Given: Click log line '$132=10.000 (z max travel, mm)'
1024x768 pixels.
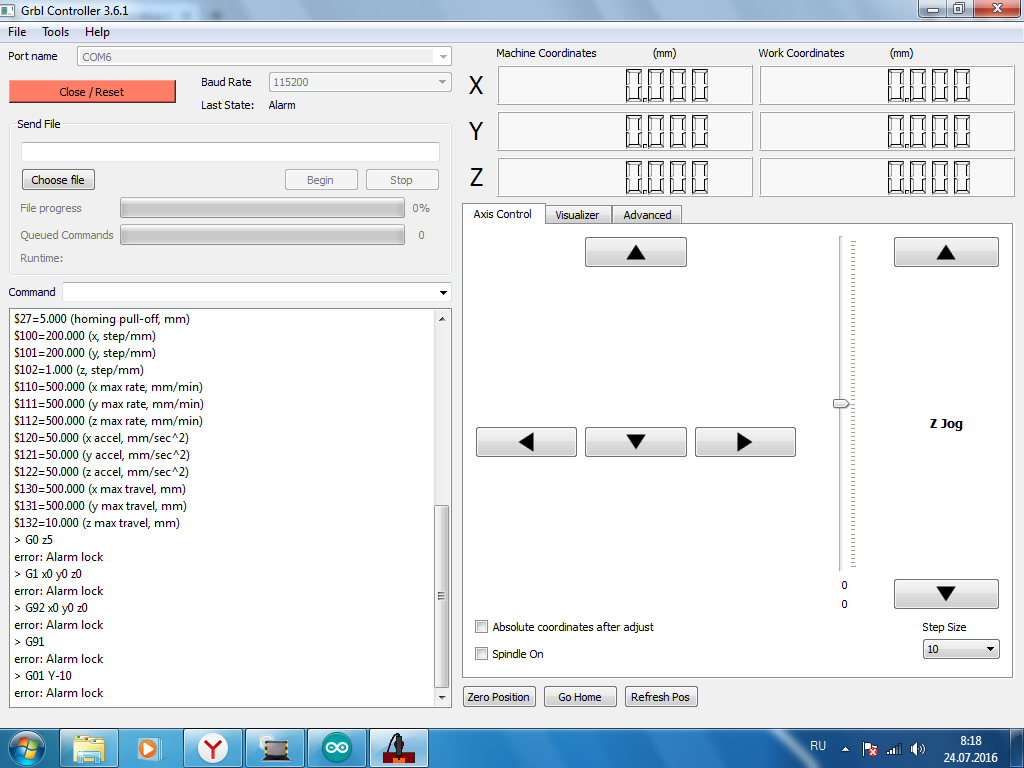Looking at the screenshot, I should (97, 523).
